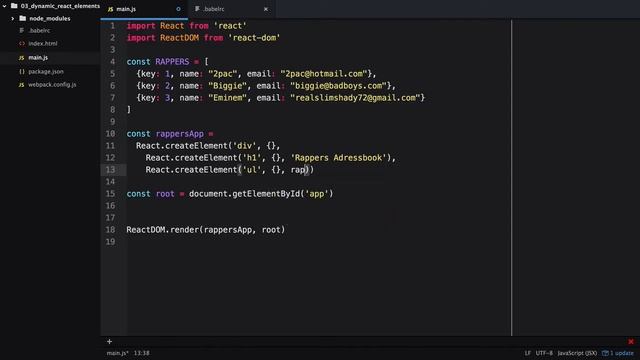The image size is (640, 360).
Task: Click the JS icon beside webpack.config.js
Action: click(x=21, y=85)
